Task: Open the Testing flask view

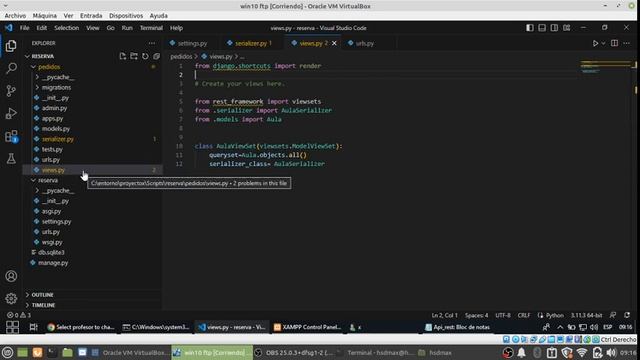Action: (11, 158)
